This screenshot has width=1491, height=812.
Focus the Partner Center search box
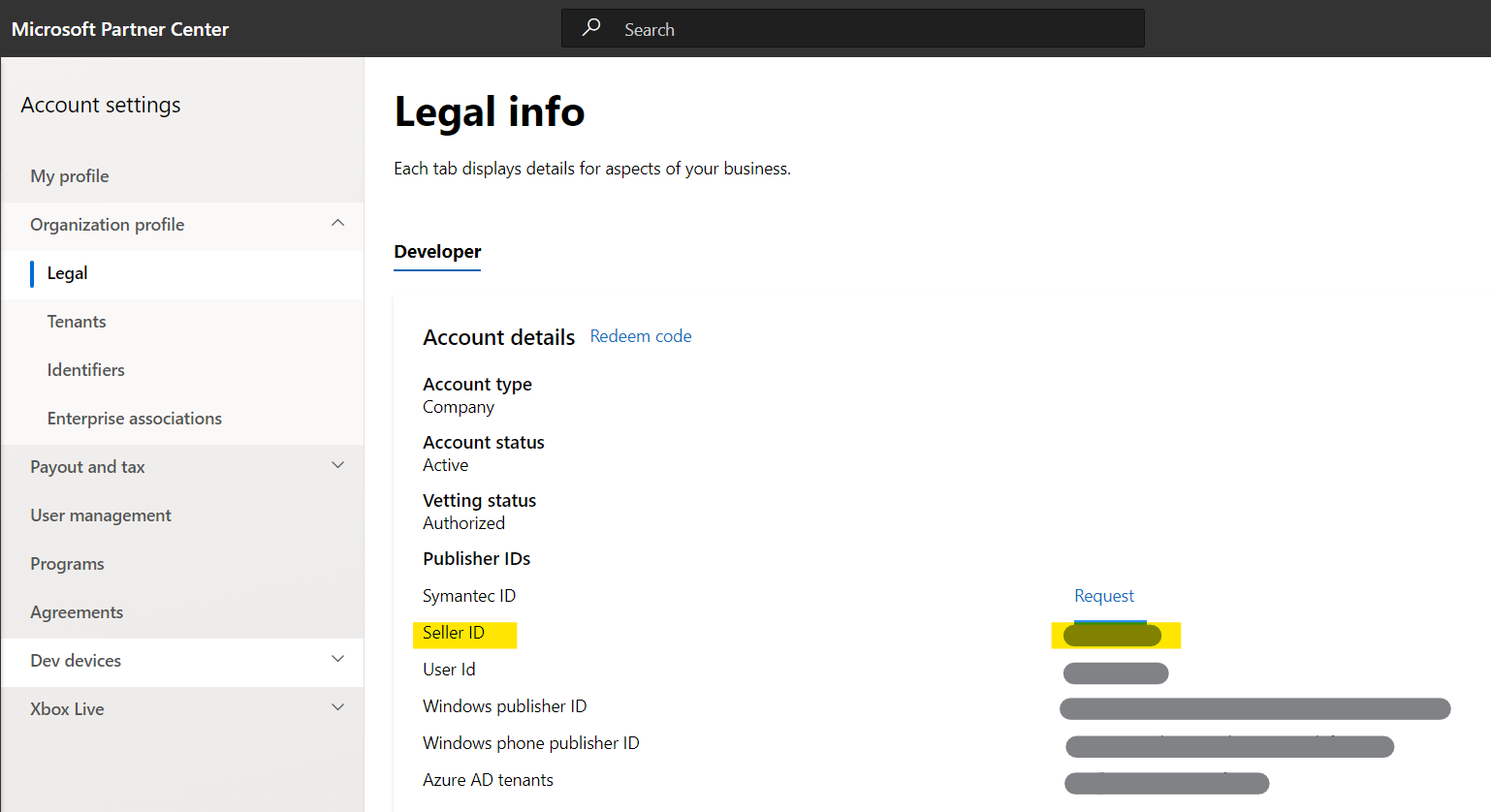pos(853,28)
